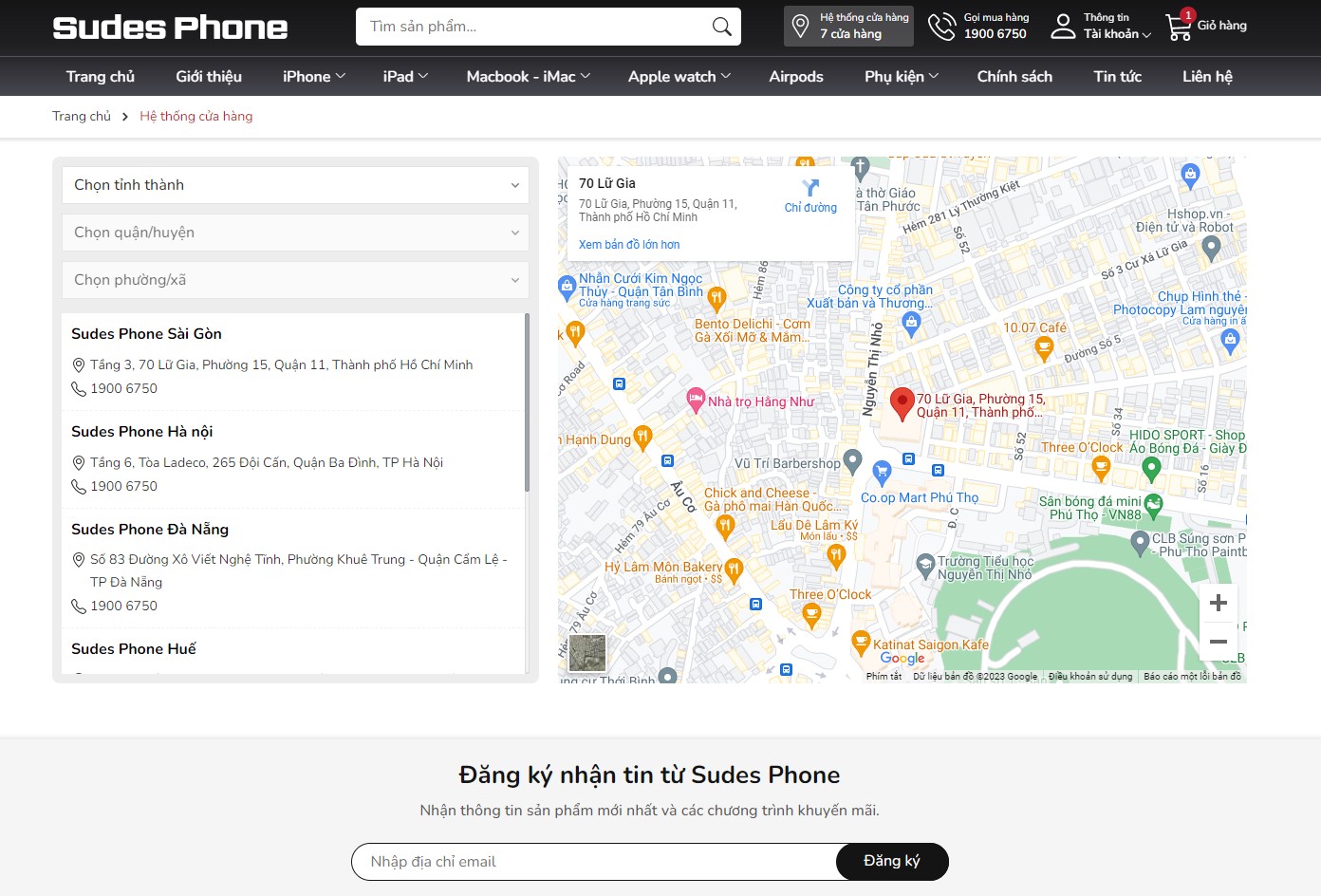
Task: Click the Sudes Phone logo
Action: (x=171, y=28)
